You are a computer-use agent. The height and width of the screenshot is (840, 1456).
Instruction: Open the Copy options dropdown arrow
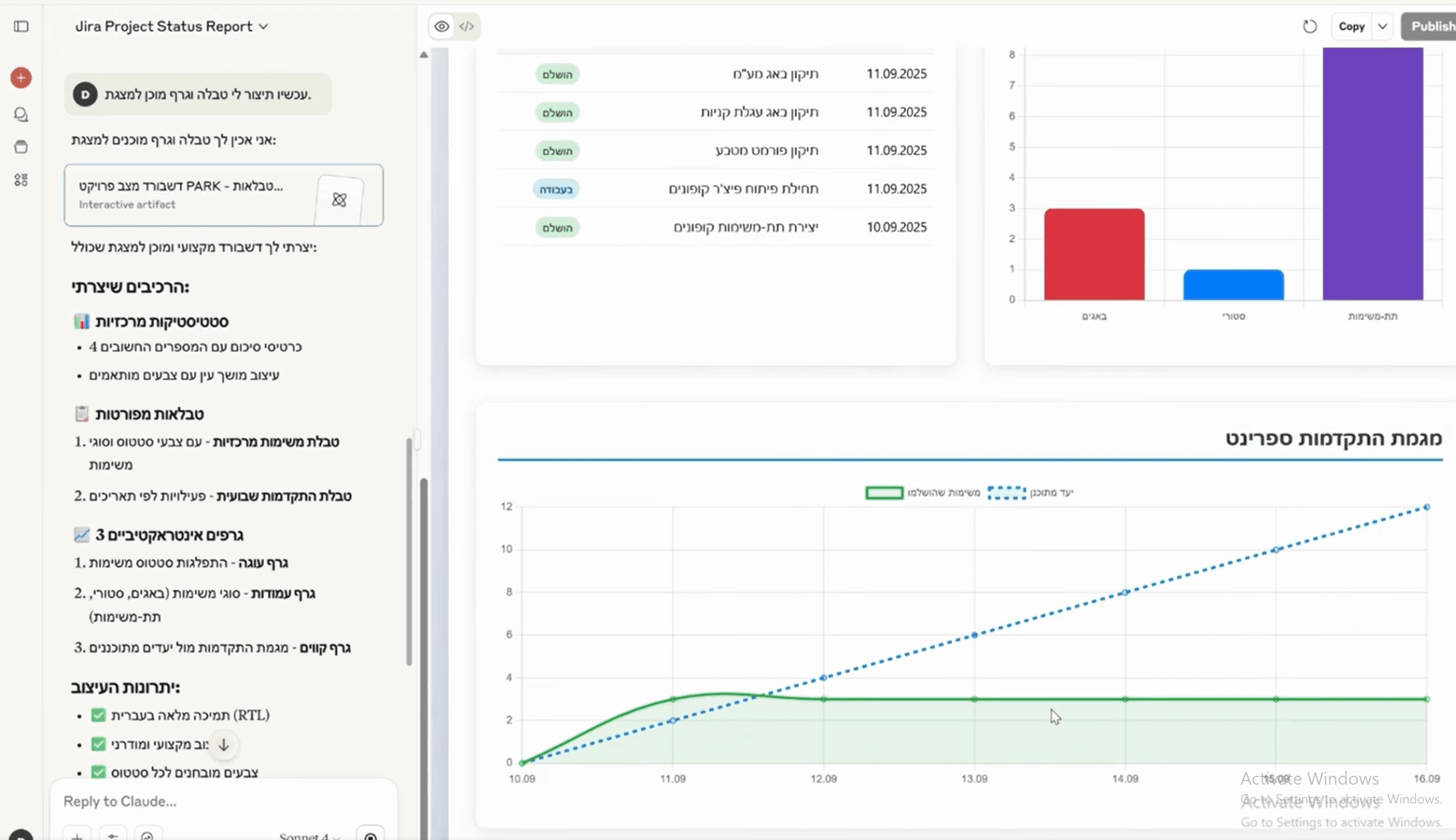tap(1382, 27)
